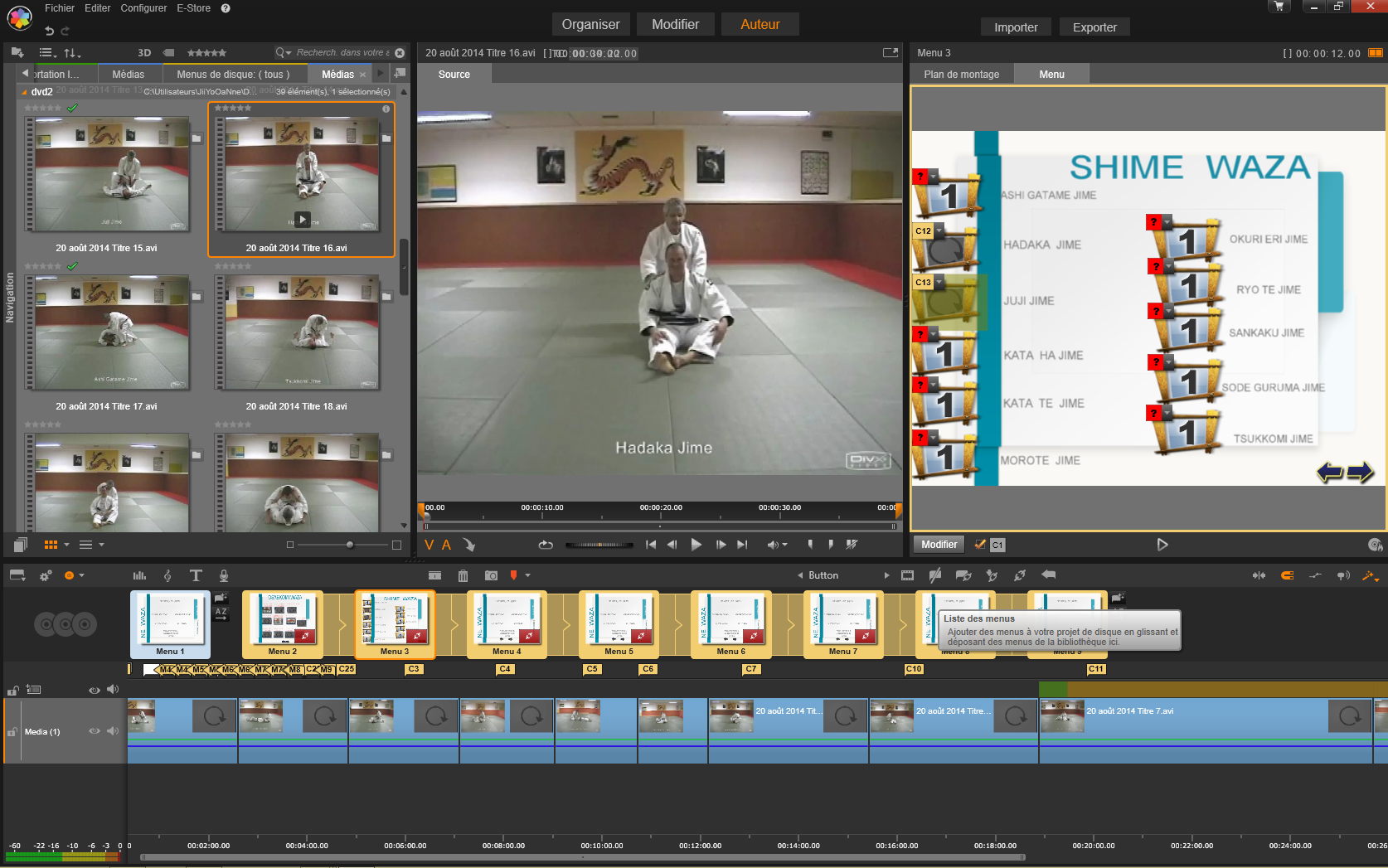
Task: Select Menus de disque library tab
Action: (233, 75)
